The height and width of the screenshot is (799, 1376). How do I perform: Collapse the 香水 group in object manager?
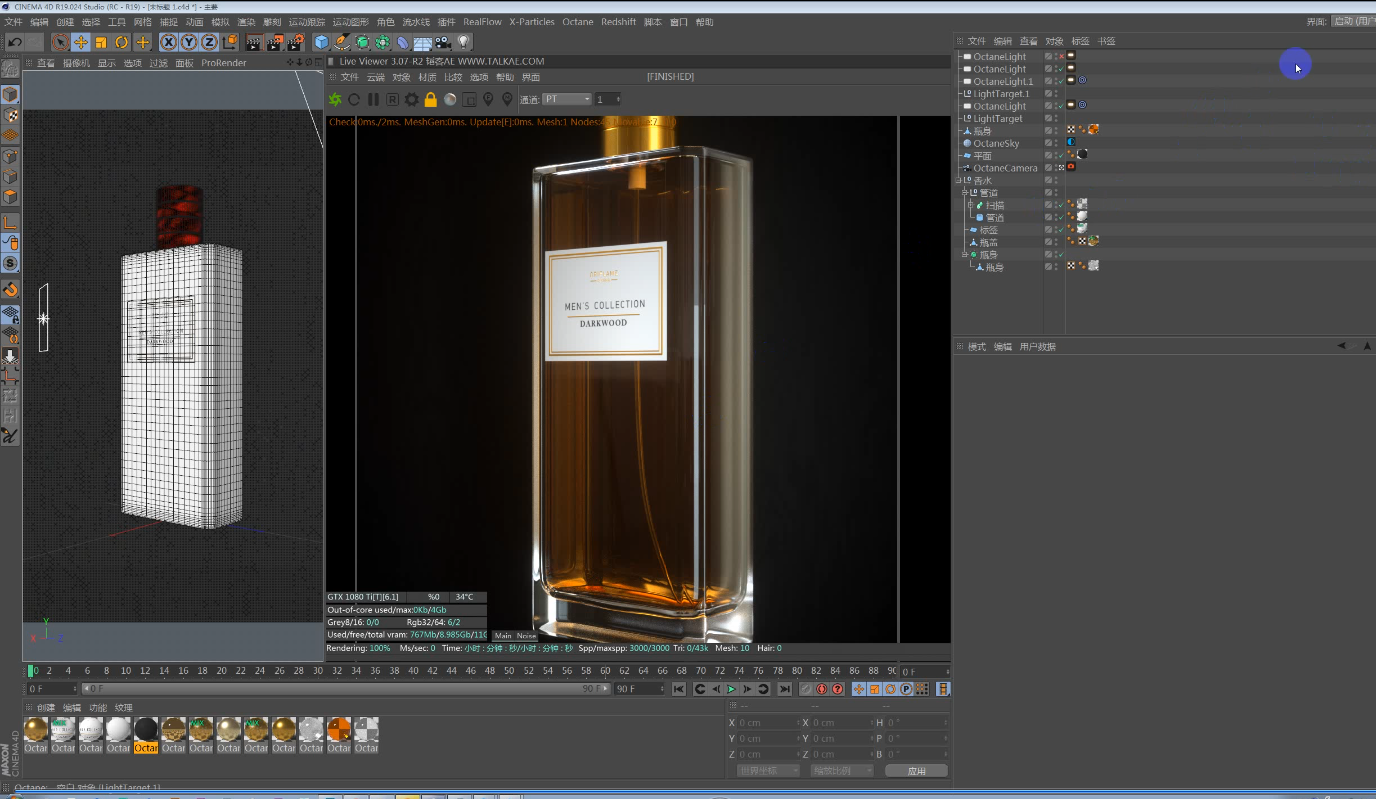pos(960,180)
